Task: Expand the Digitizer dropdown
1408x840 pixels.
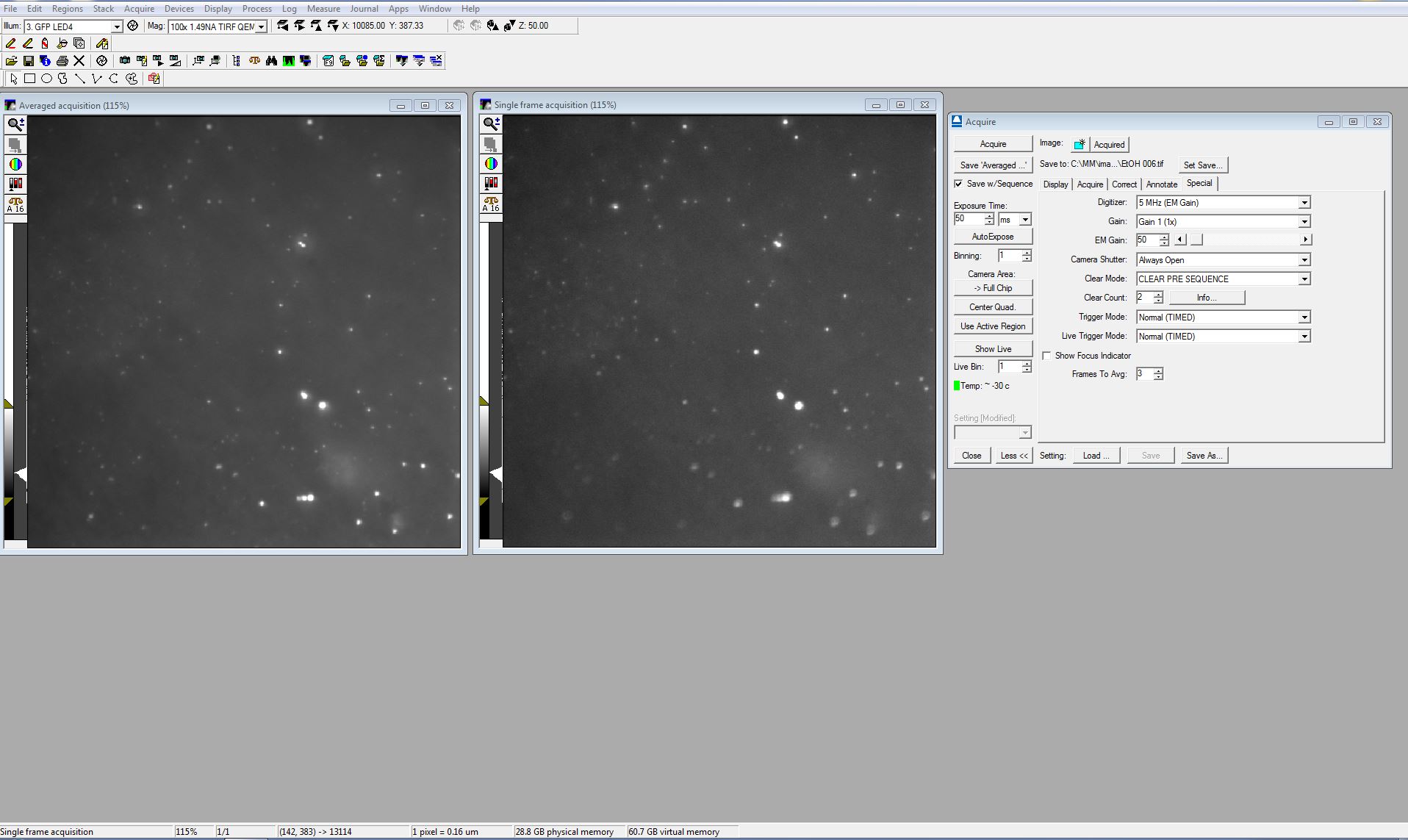Action: coord(1304,203)
